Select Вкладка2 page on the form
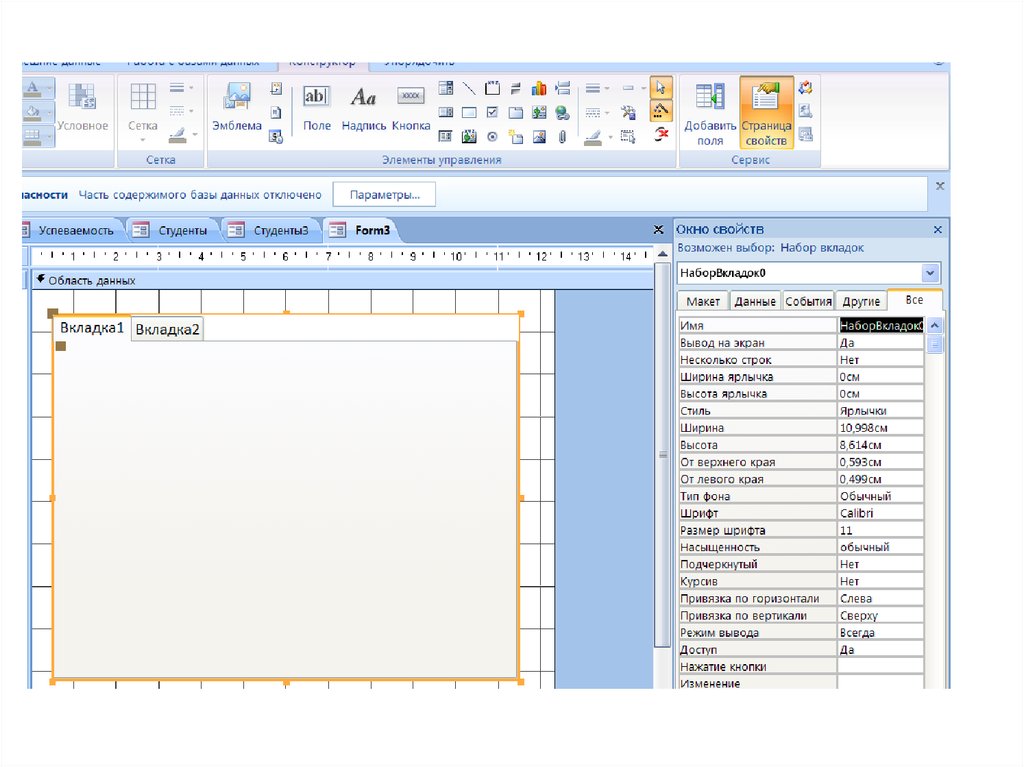 coord(167,329)
